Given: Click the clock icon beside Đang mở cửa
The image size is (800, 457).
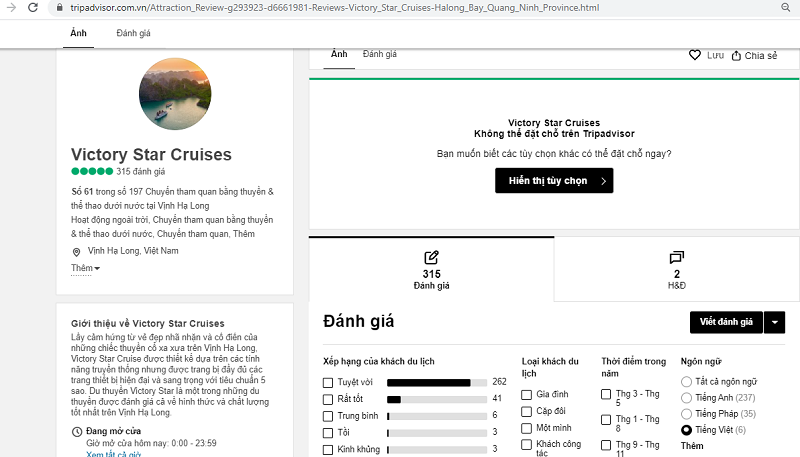Looking at the screenshot, I should pos(78,431).
